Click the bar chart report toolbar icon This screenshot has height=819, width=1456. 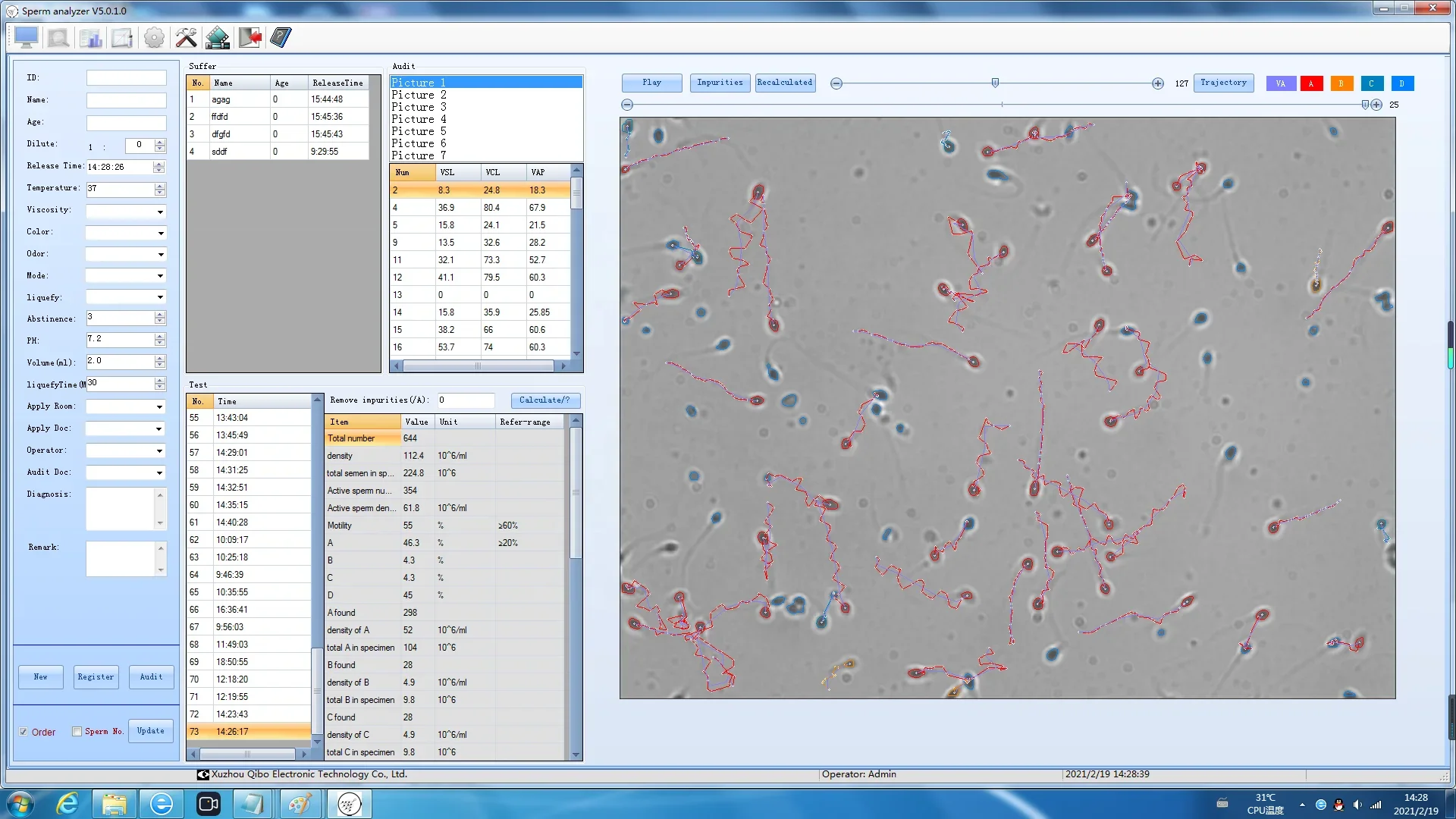click(x=91, y=37)
